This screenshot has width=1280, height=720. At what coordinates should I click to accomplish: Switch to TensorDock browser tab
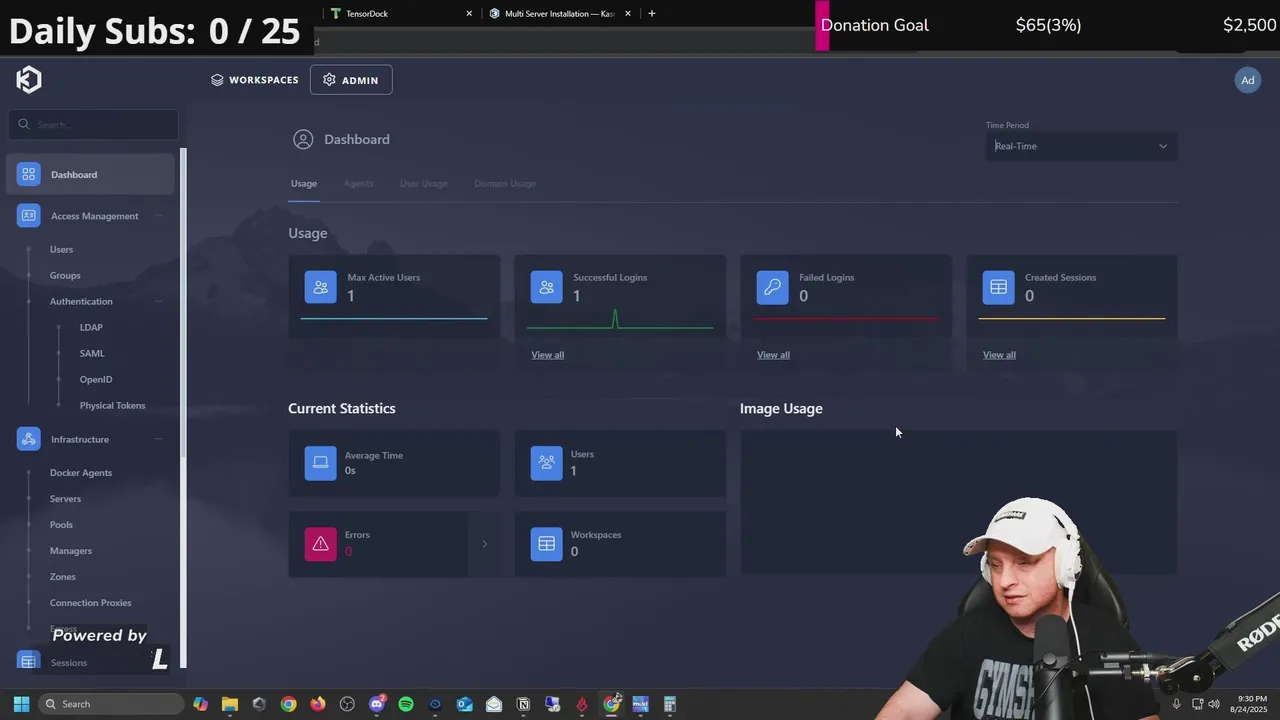398,14
